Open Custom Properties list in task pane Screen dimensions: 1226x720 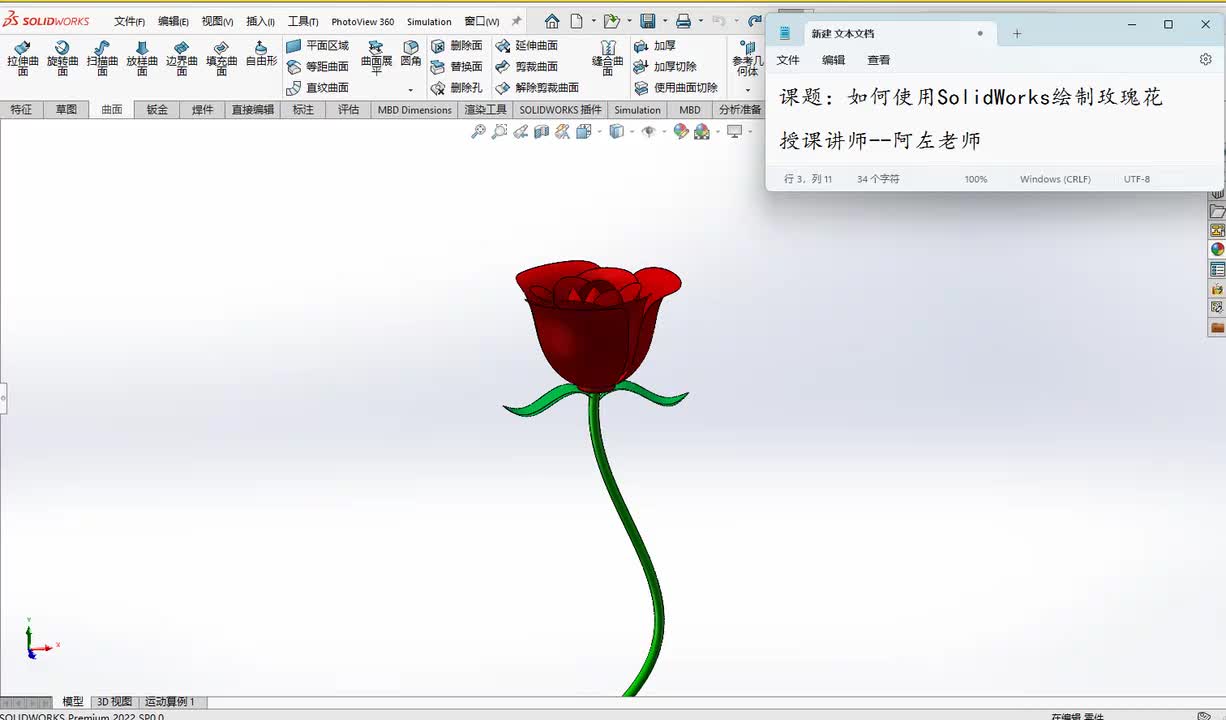pyautogui.click(x=1217, y=269)
